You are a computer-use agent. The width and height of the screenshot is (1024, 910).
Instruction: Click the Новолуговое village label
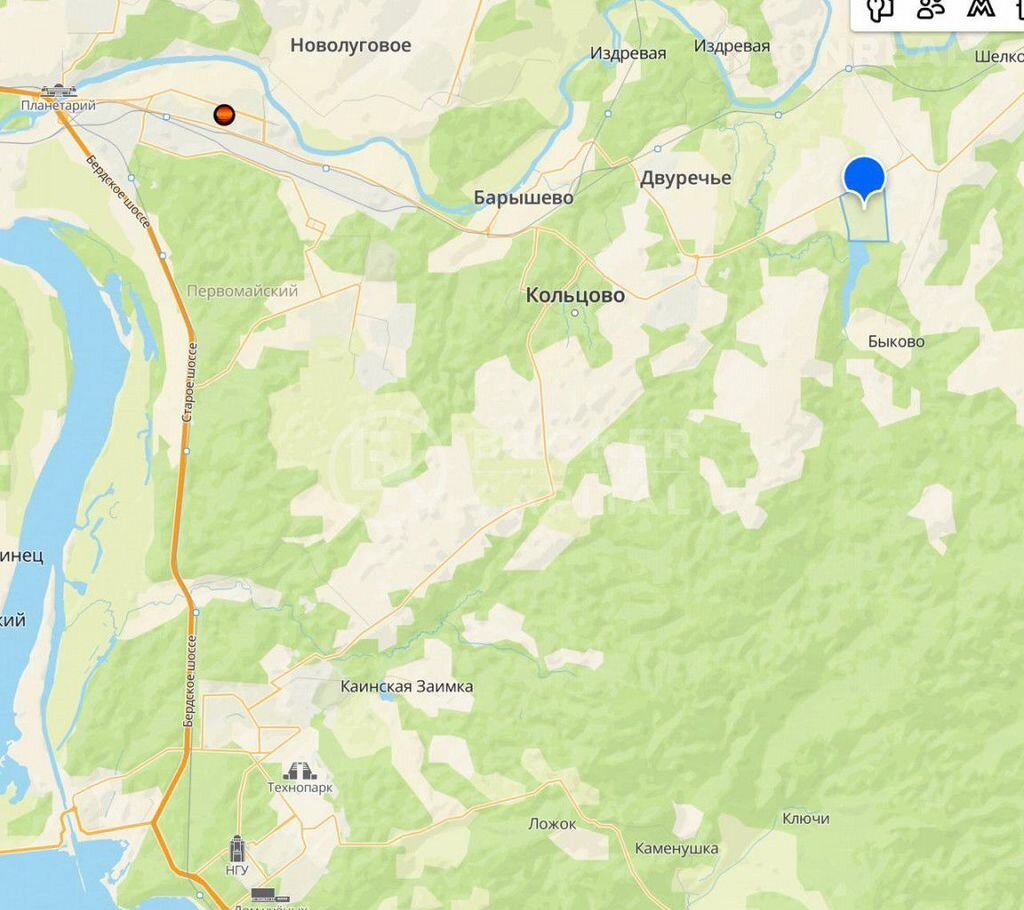[351, 45]
